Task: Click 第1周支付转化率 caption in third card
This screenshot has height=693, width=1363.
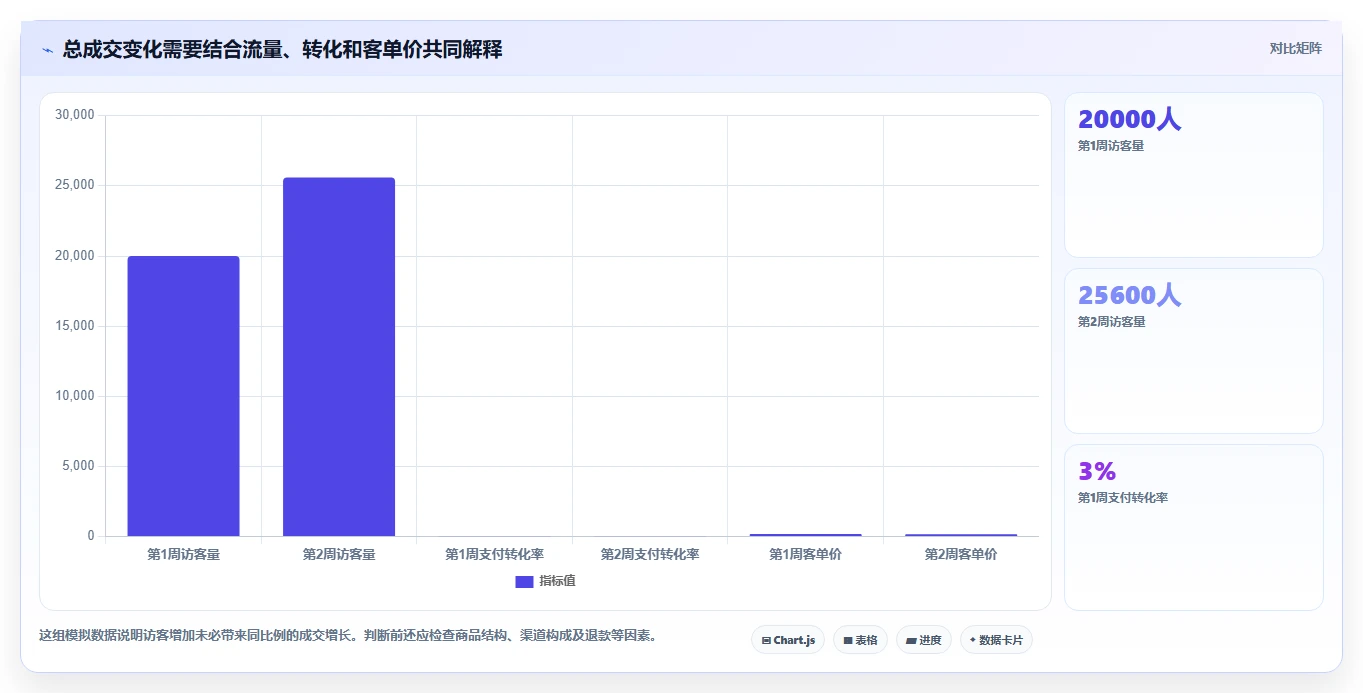Action: [1122, 498]
